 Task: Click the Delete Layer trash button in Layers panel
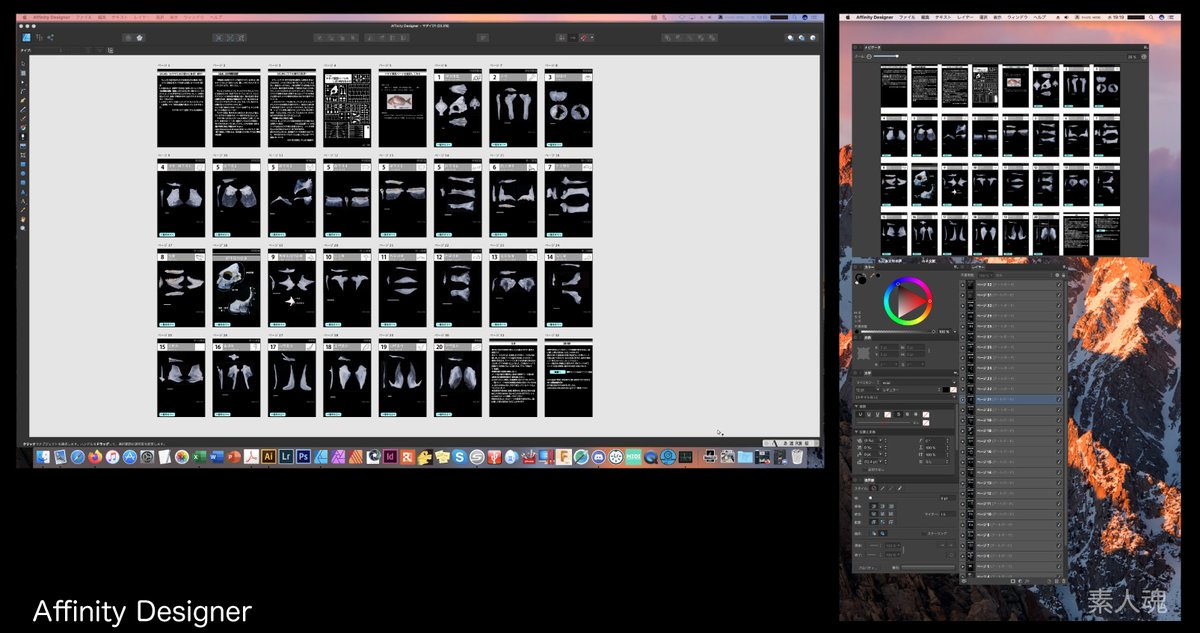point(1063,581)
